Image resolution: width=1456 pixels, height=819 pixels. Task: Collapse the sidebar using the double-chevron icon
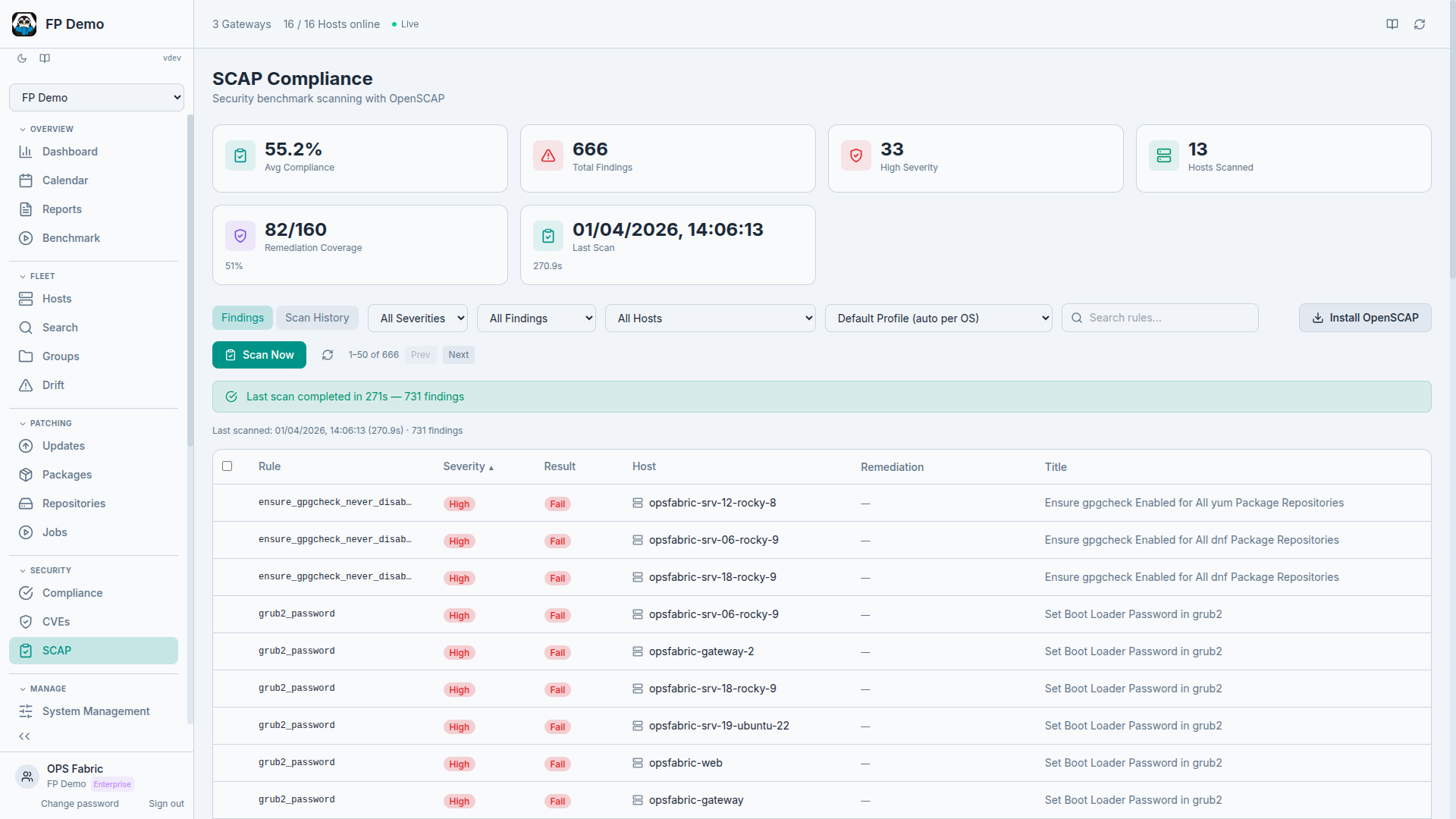click(x=24, y=736)
